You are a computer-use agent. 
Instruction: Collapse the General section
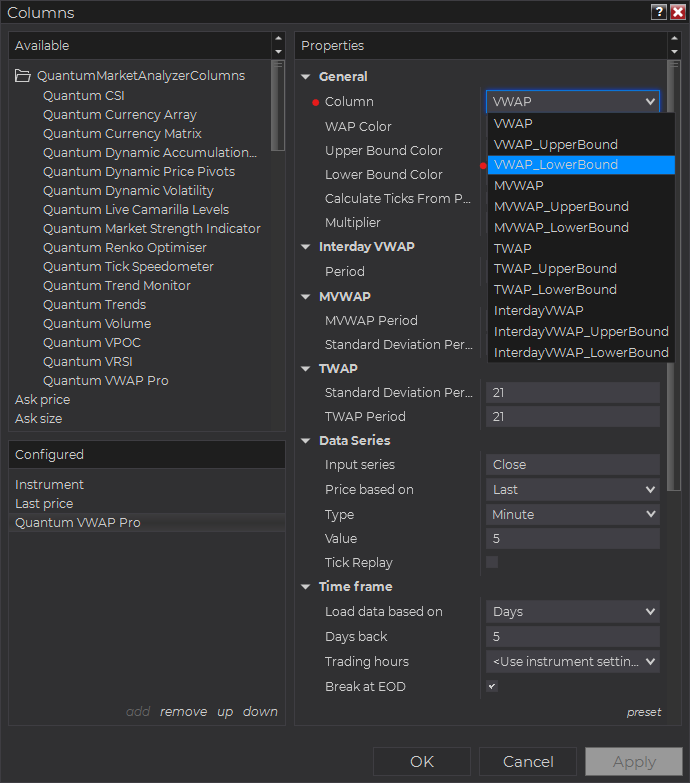click(x=306, y=77)
